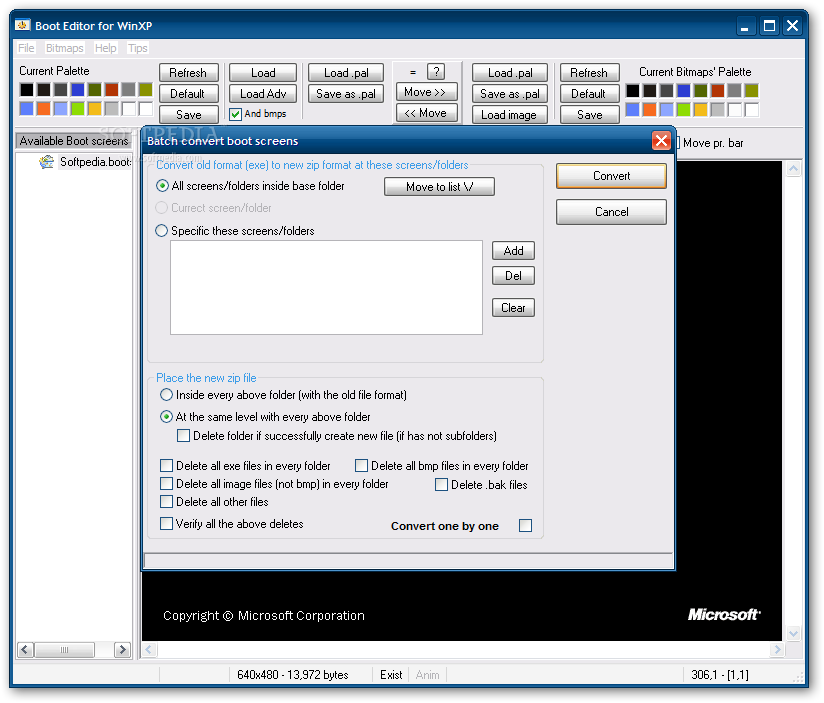824x703 pixels.
Task: Open the Bitmaps menu
Action: tap(64, 48)
